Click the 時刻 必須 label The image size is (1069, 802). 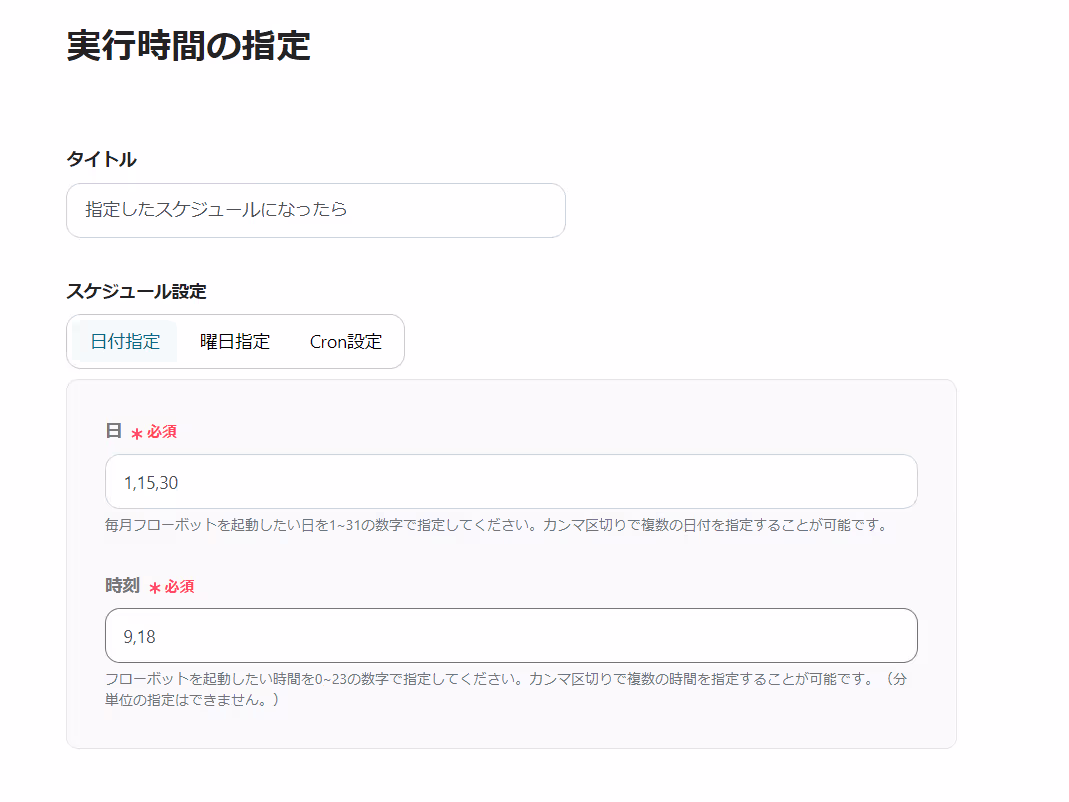(150, 586)
